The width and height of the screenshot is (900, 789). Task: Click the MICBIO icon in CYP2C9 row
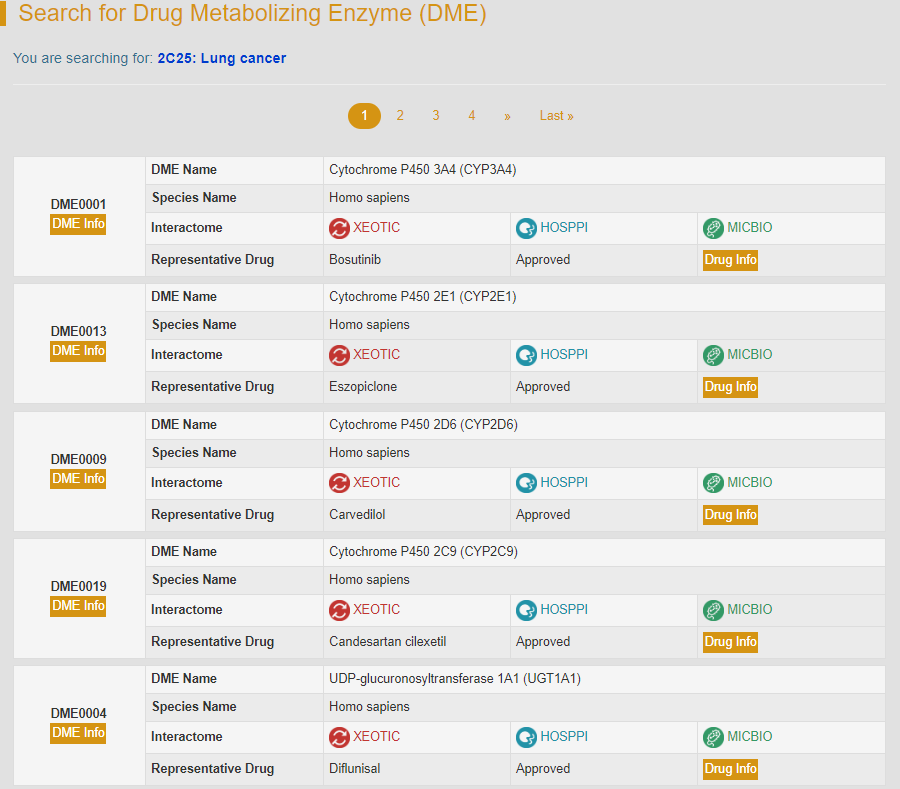pos(713,610)
